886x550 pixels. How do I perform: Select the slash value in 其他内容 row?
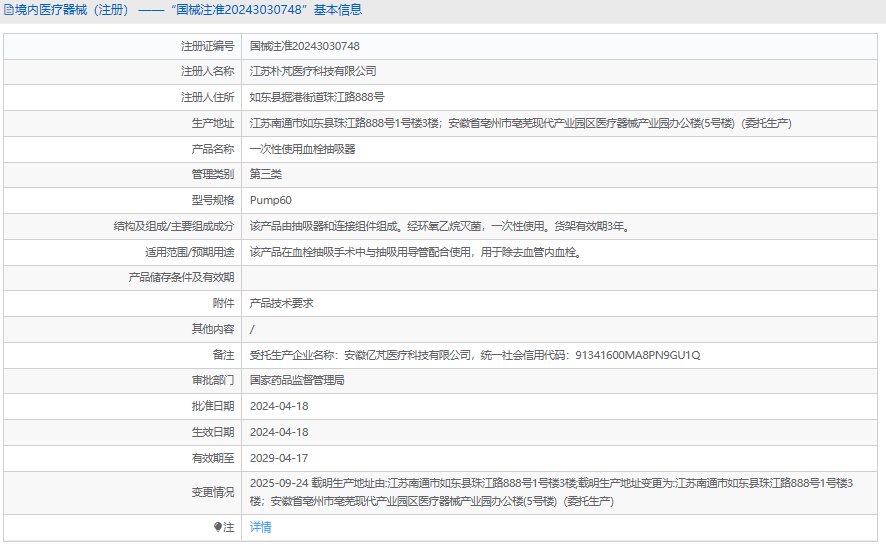tap(252, 329)
